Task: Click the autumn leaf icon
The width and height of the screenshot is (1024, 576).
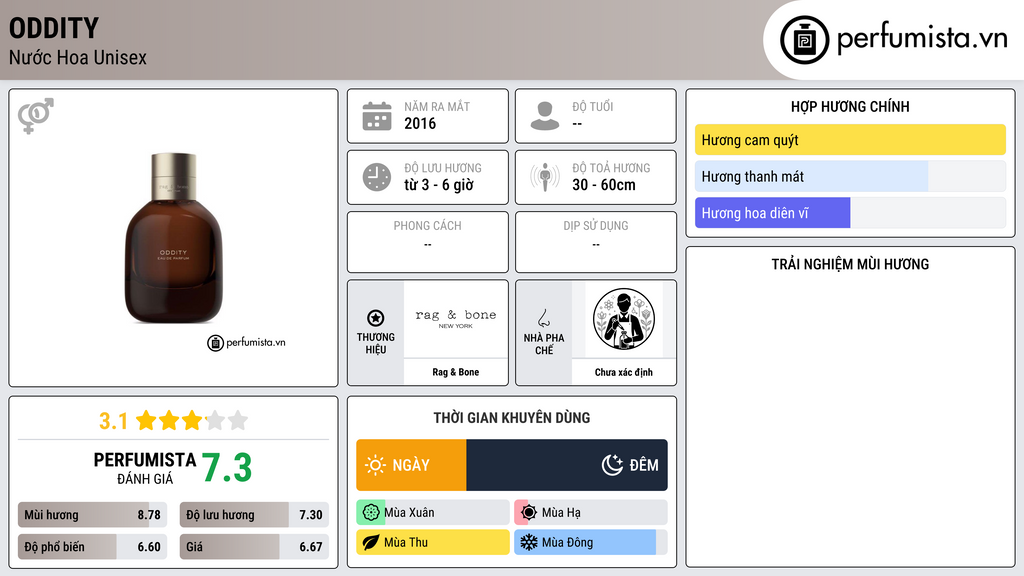Action: pyautogui.click(x=371, y=542)
